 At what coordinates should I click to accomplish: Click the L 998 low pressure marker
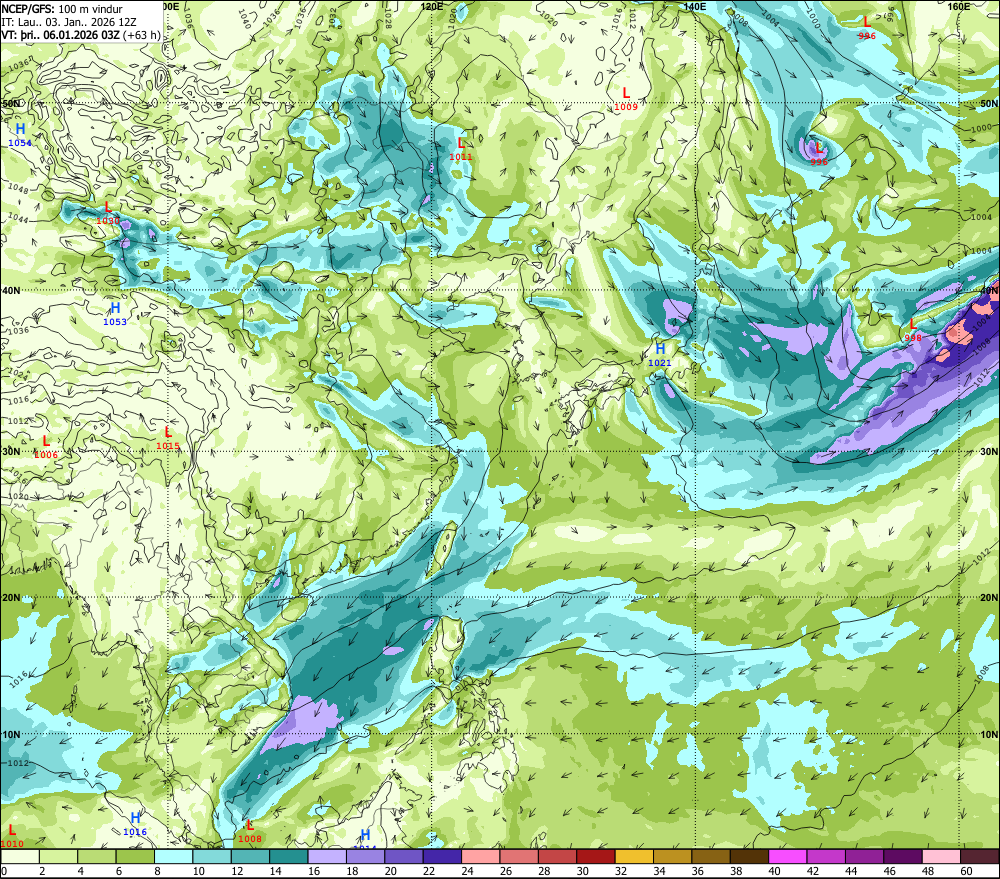tap(913, 330)
